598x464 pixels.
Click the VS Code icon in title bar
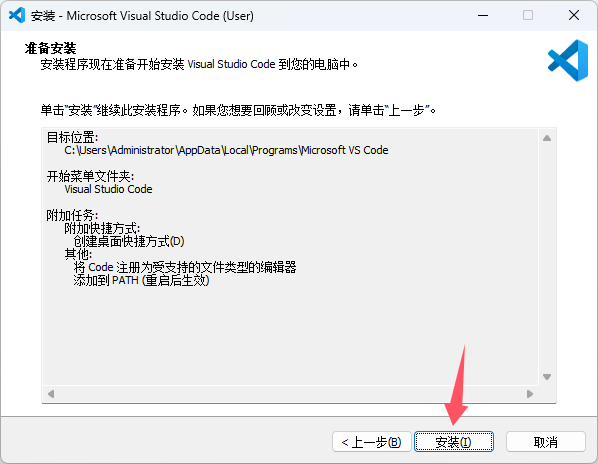click(x=17, y=15)
